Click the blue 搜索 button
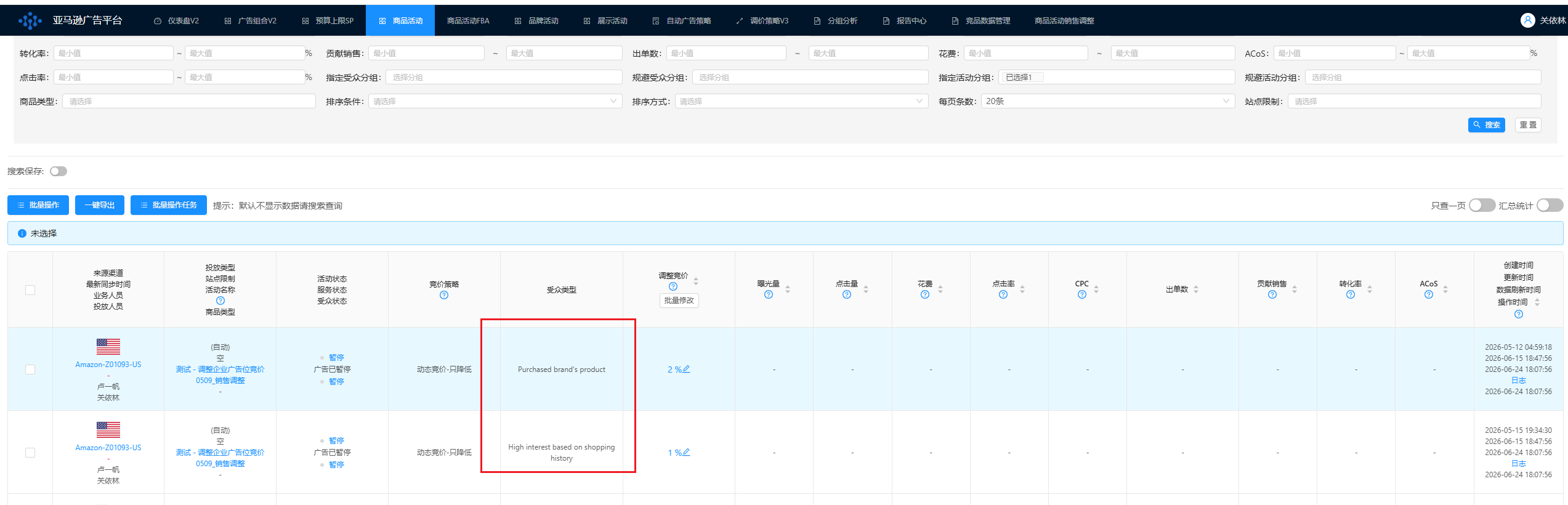Screen dimensions: 1568x505 (1486, 125)
